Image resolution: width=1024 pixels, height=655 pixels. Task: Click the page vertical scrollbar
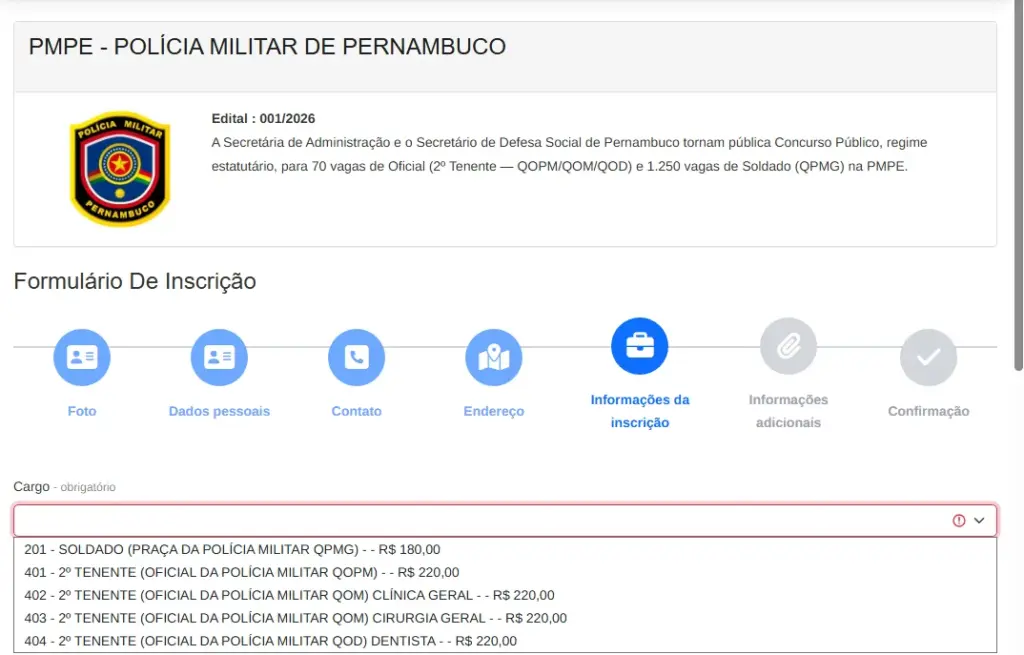coord(1017,185)
